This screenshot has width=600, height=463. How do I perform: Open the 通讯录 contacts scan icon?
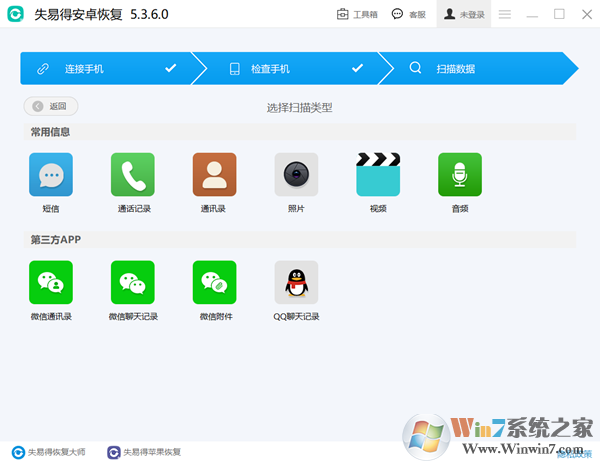(x=215, y=174)
